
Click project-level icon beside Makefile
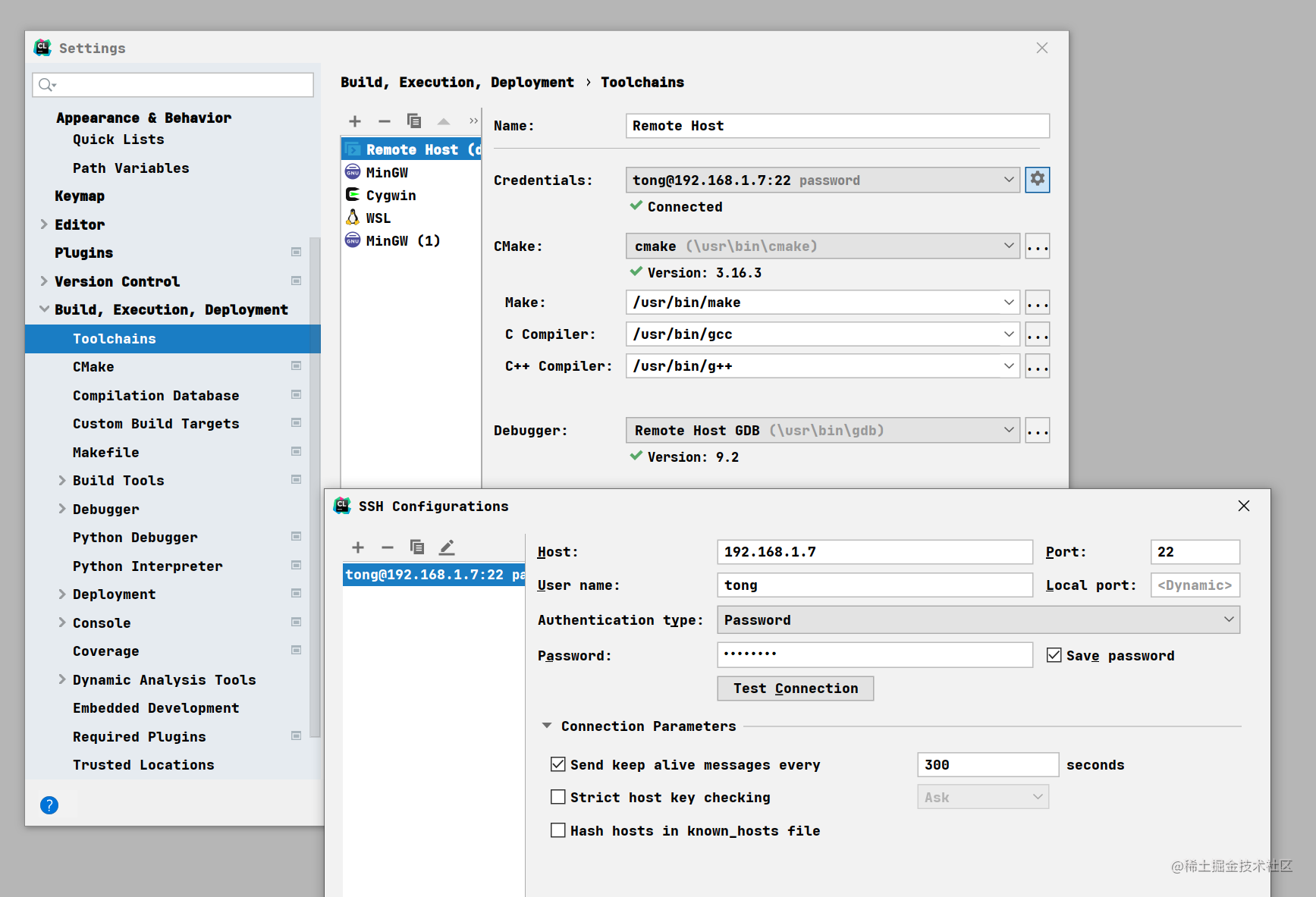[x=296, y=452]
